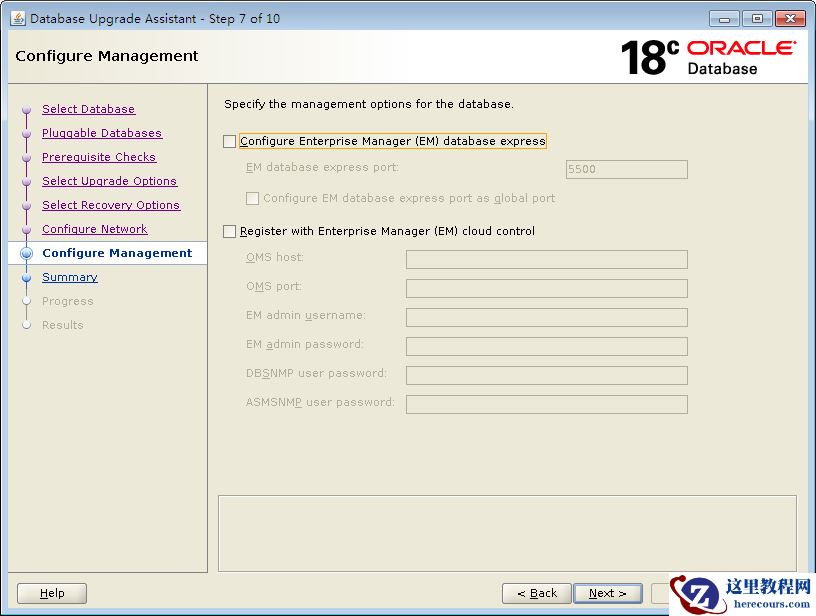Click the EM database express port field
Image resolution: width=816 pixels, height=616 pixels.
pos(627,169)
